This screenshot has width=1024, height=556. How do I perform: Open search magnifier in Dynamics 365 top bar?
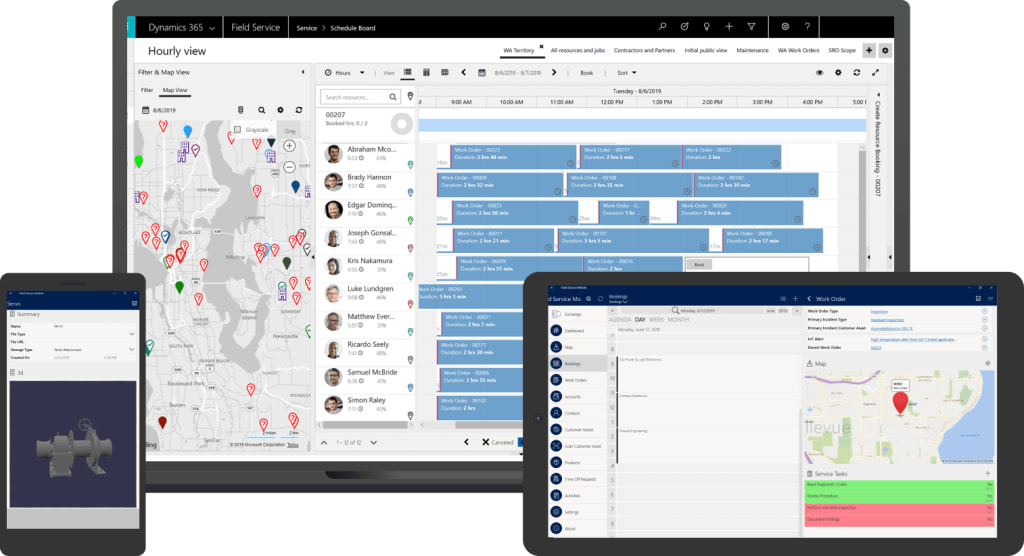[662, 27]
